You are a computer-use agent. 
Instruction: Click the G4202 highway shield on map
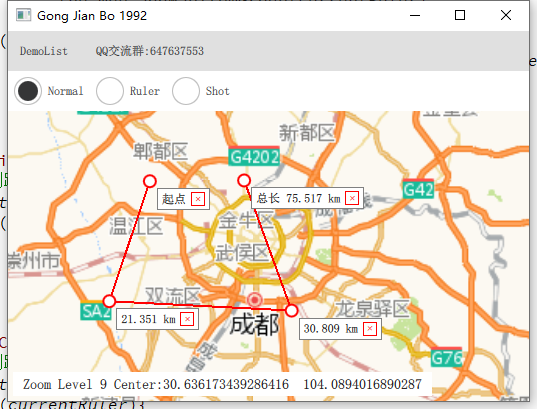click(254, 156)
